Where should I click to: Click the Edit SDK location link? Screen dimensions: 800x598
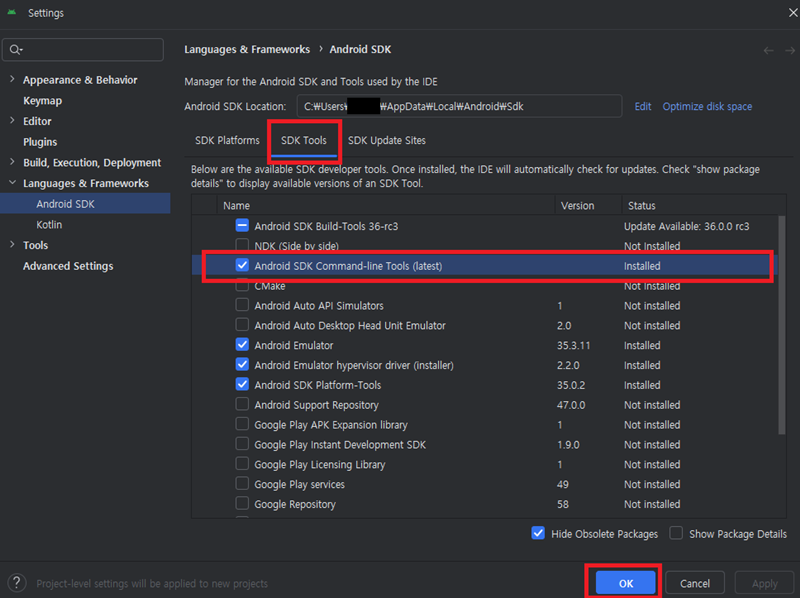click(643, 107)
